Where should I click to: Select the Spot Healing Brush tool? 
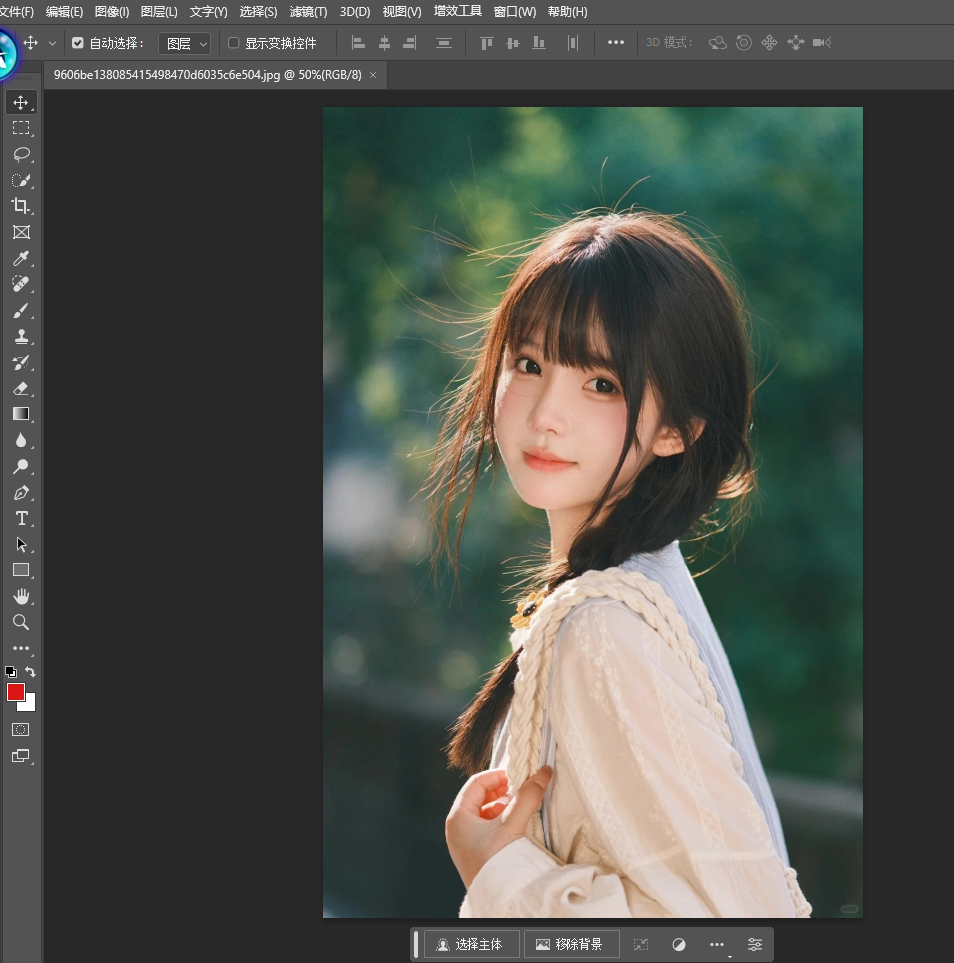click(21, 284)
